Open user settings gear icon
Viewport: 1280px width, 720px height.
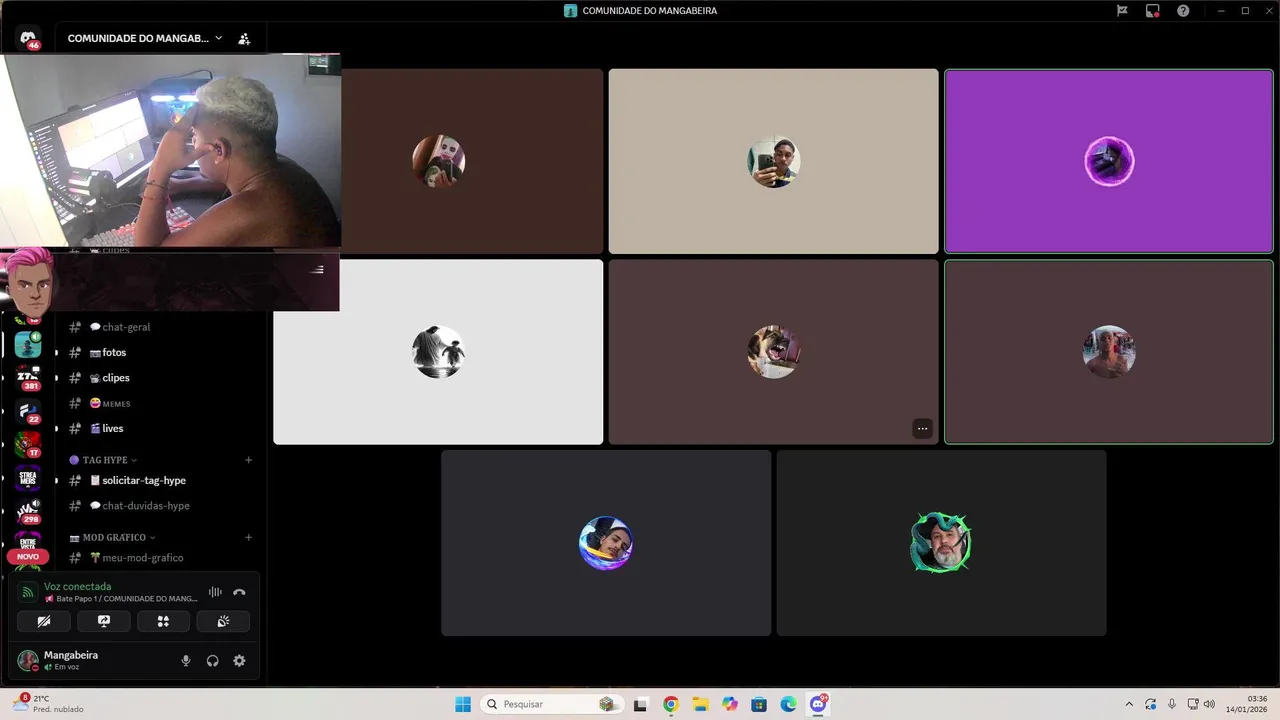[239, 660]
